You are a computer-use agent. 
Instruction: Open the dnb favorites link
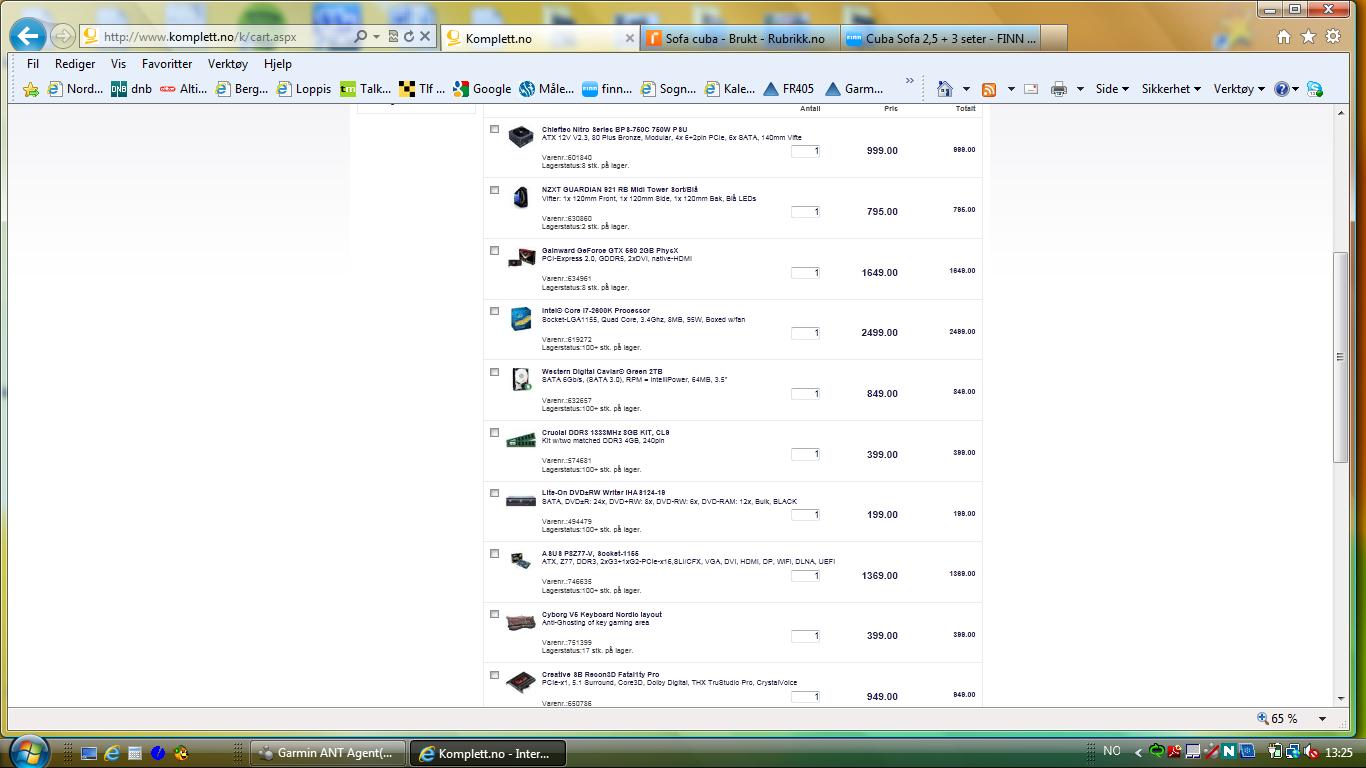131,89
